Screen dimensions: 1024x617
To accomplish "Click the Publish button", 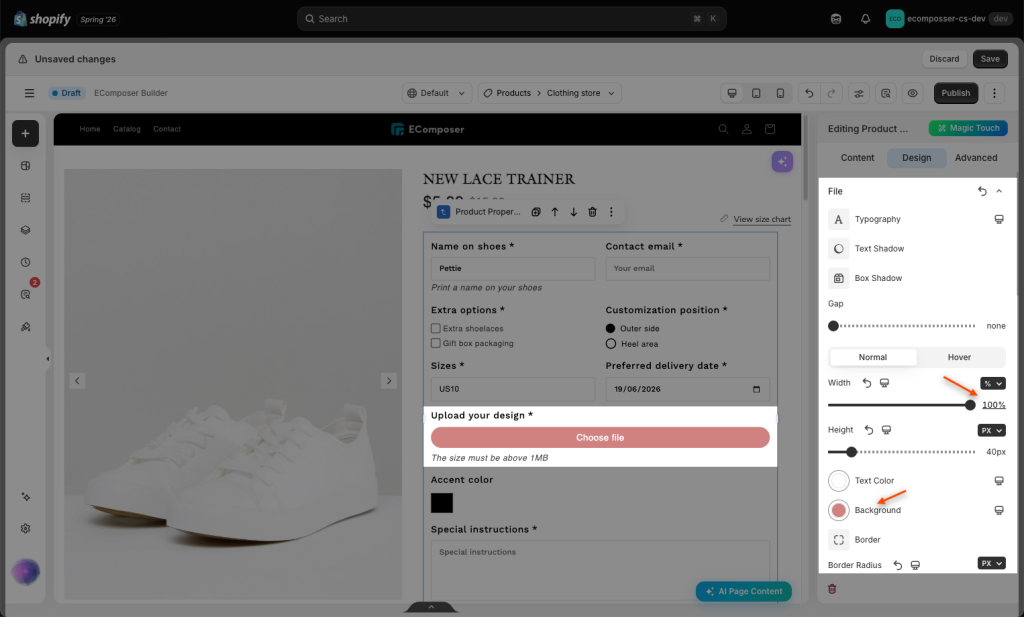I will pos(955,93).
